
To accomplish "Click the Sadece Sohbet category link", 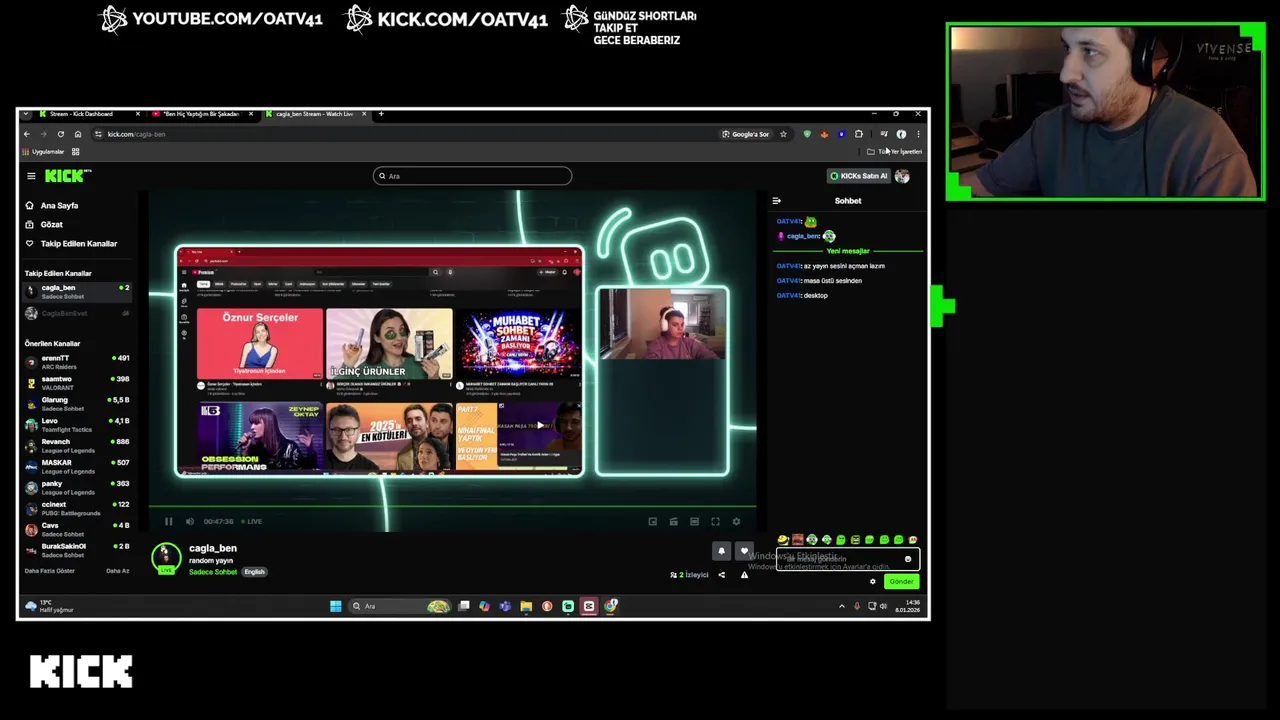I will (213, 572).
